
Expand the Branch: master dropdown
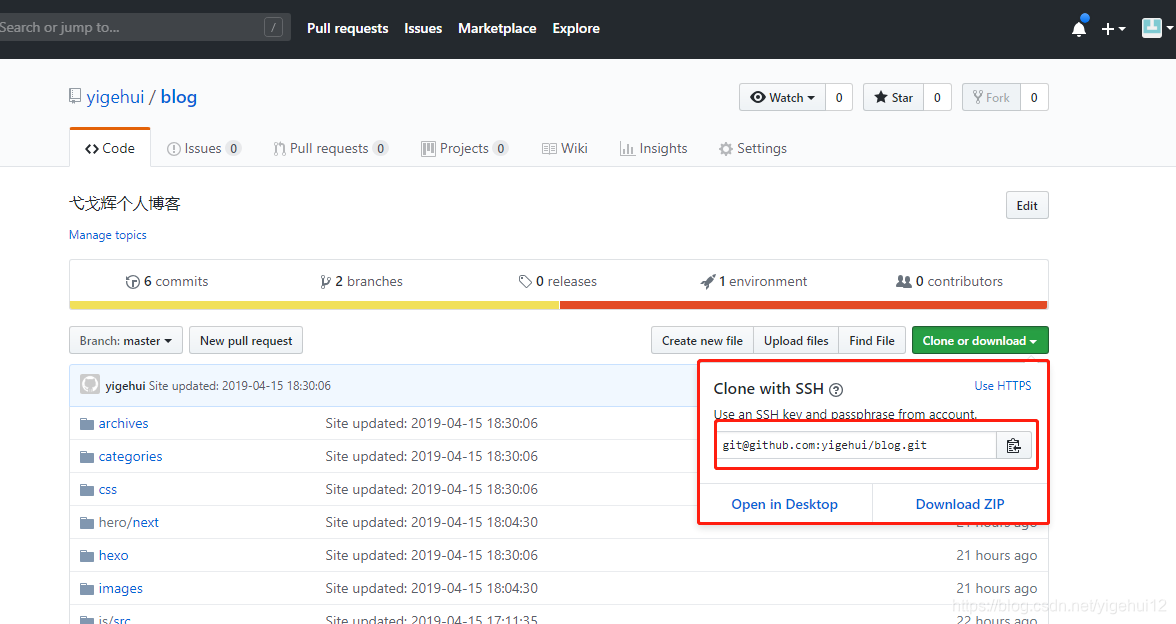coord(126,340)
